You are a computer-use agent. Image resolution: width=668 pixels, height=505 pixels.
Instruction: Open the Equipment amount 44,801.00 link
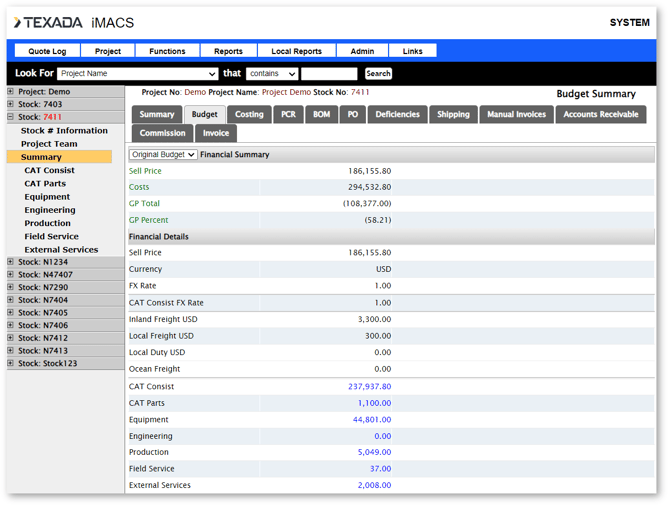point(372,420)
